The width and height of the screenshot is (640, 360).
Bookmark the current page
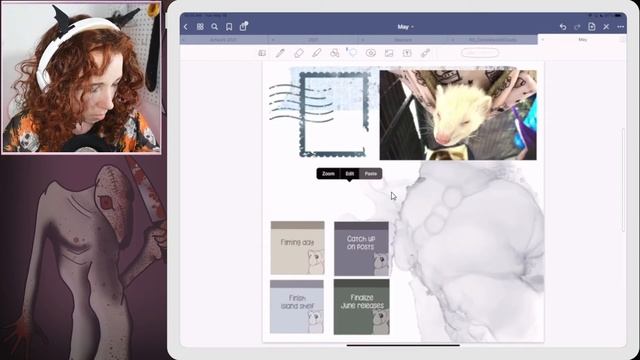(229, 27)
